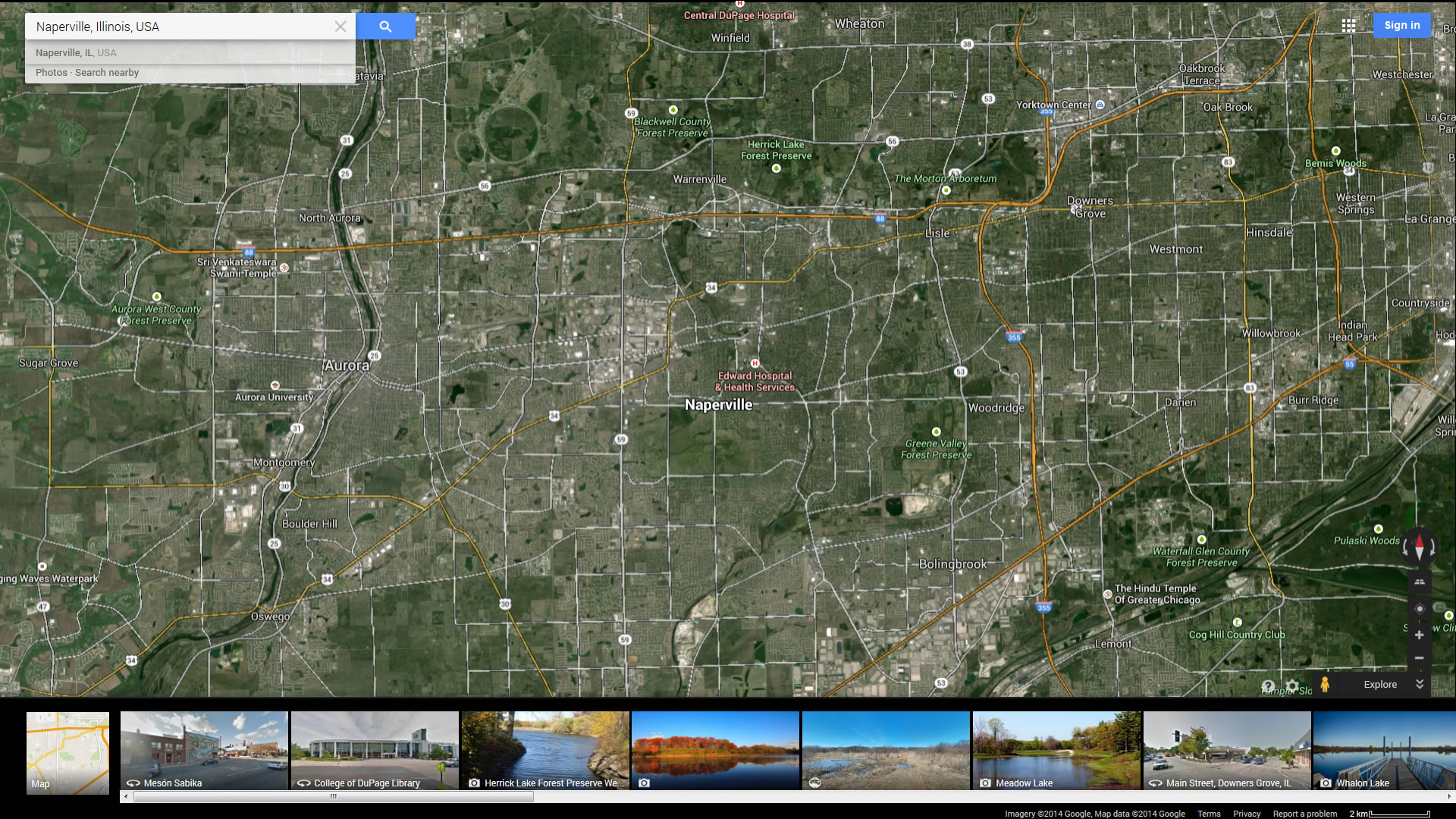Select the Street View pegman

coord(1325,684)
